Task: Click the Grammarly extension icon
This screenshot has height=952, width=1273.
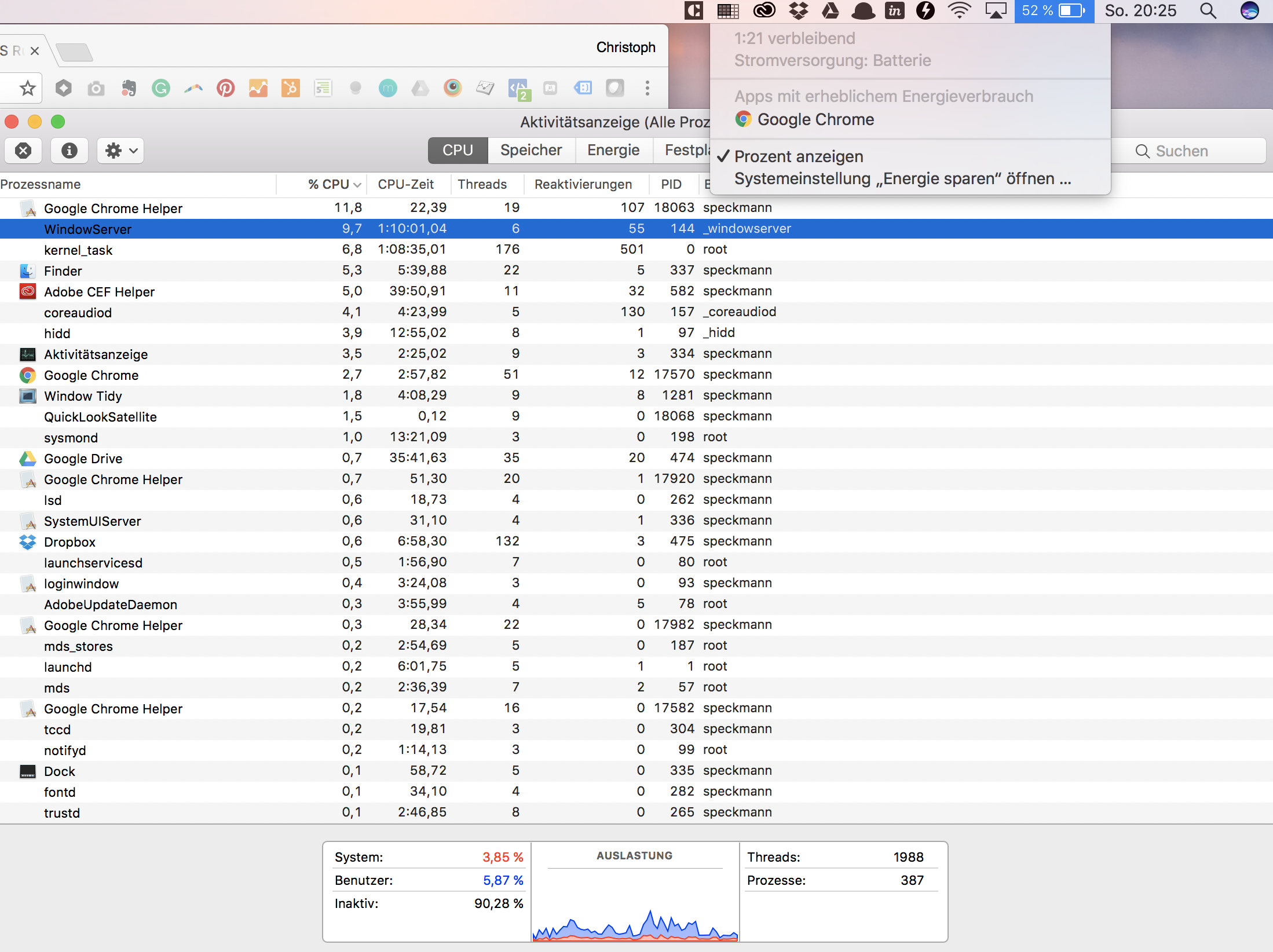Action: click(160, 88)
